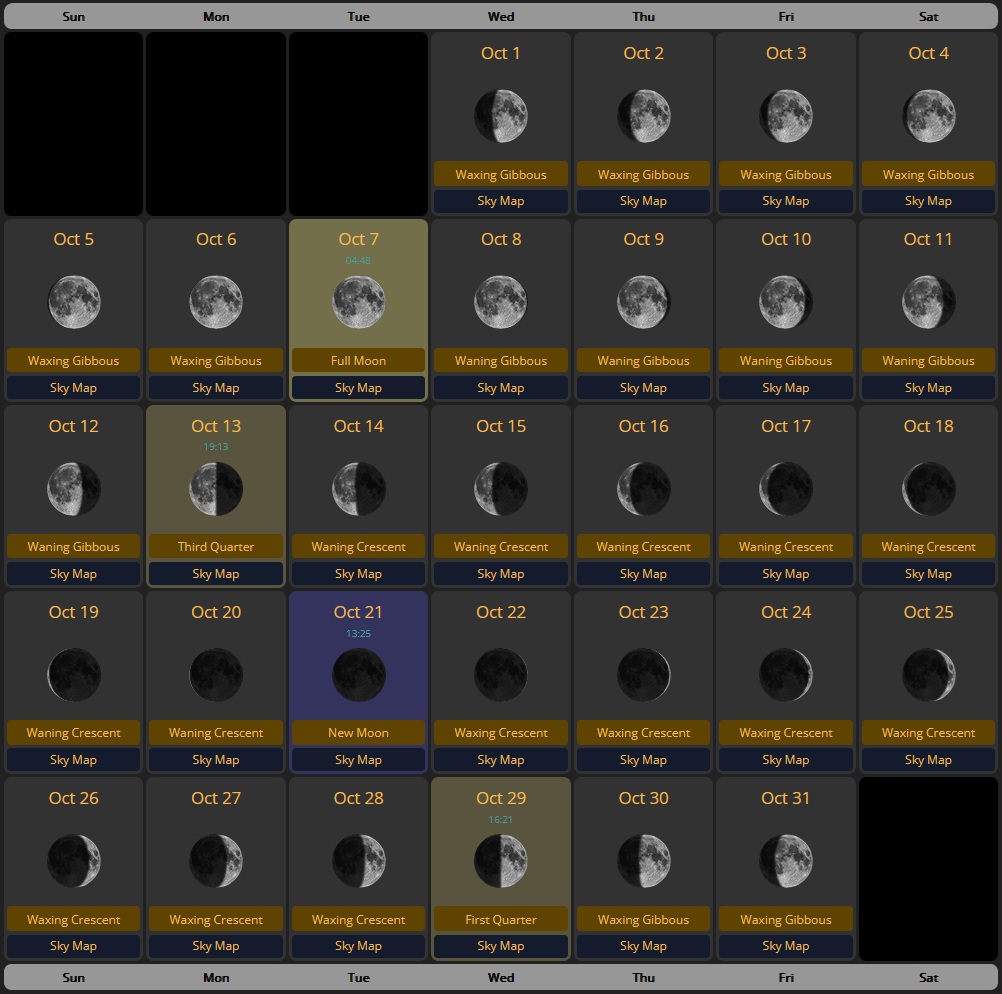Open Sky Map for Oct 7
Image resolution: width=1002 pixels, height=994 pixels.
358,388
